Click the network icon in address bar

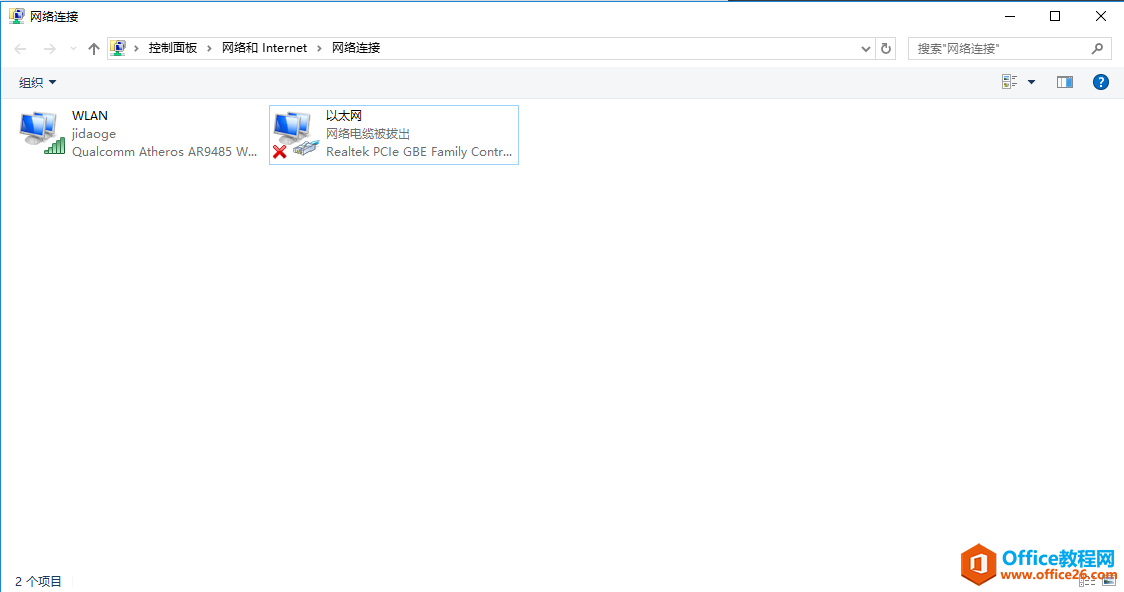118,48
